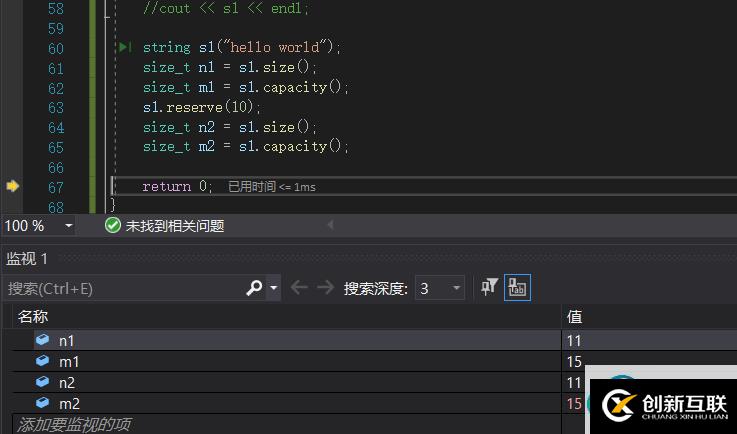Click the 名称 column header
Screen dimensions: 737x434
pyautogui.click(x=33, y=316)
